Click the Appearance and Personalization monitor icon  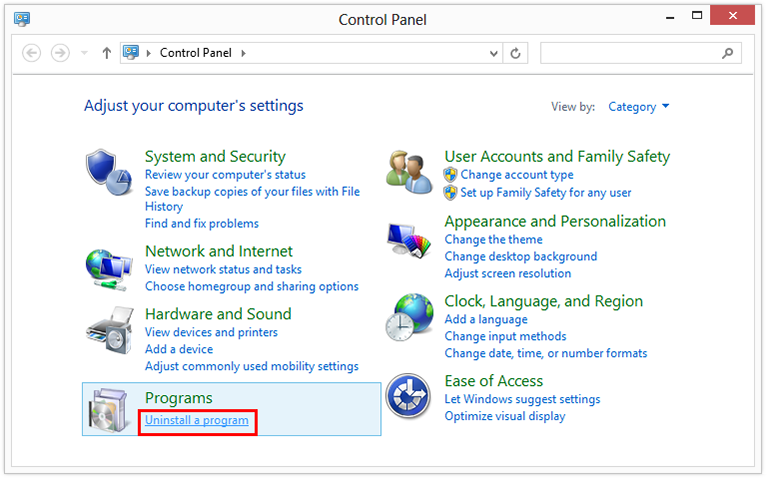(409, 240)
